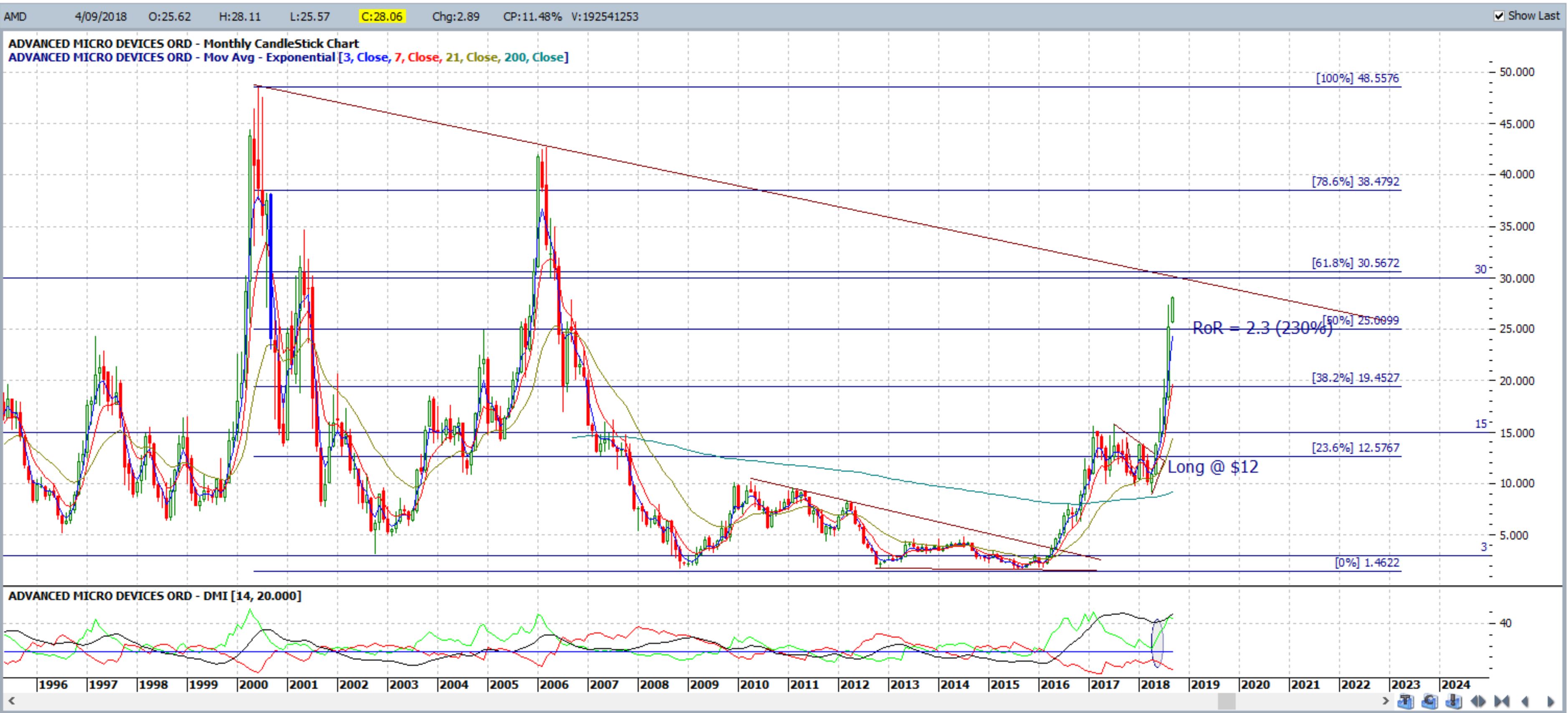Image resolution: width=1568 pixels, height=713 pixels.
Task: Click the 50.000 price axis label
Action: (x=1517, y=72)
